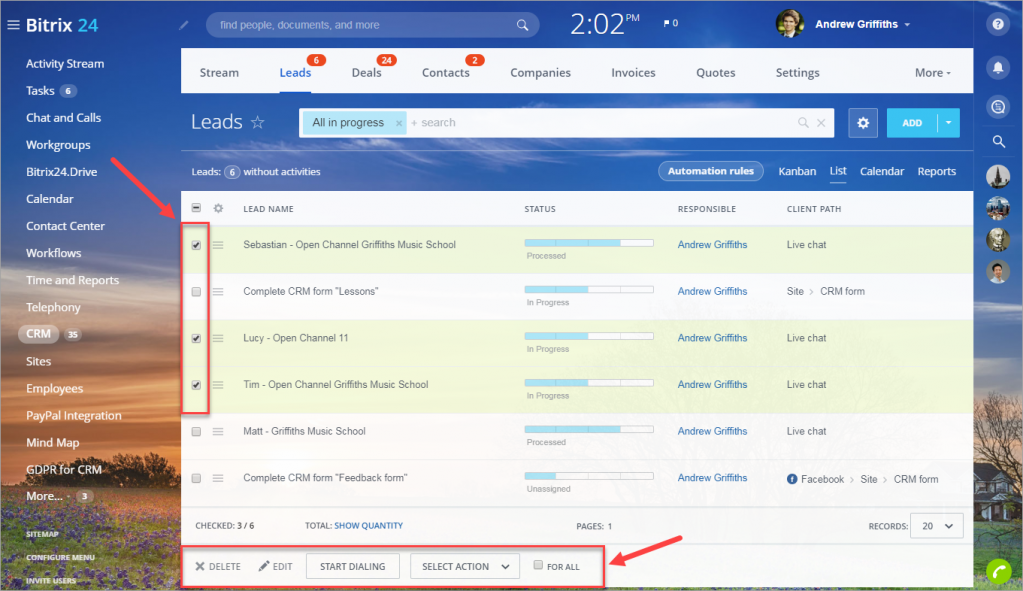
Task: Open Andrew Griffiths user menu
Action: tap(863, 24)
